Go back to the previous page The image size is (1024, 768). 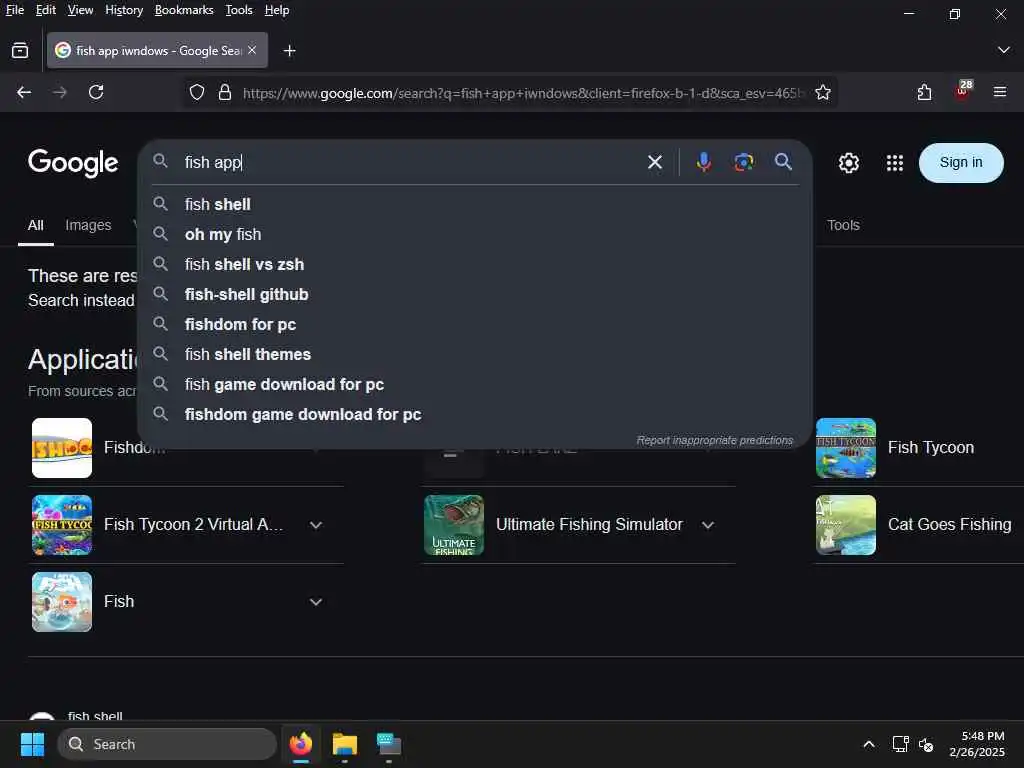pos(24,92)
